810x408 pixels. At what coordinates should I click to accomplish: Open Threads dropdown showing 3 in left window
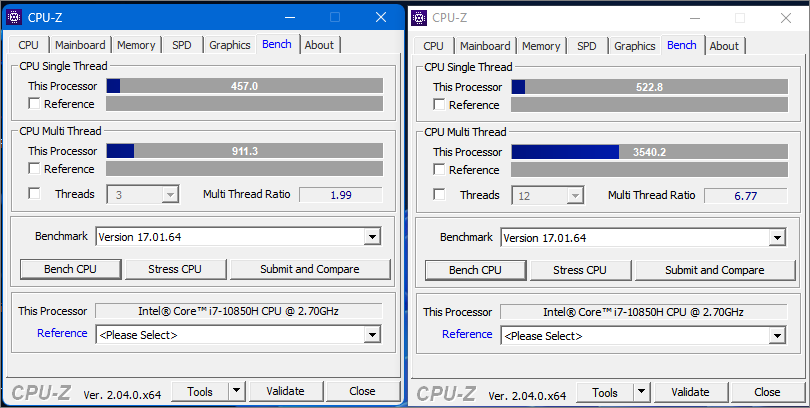[143, 195]
